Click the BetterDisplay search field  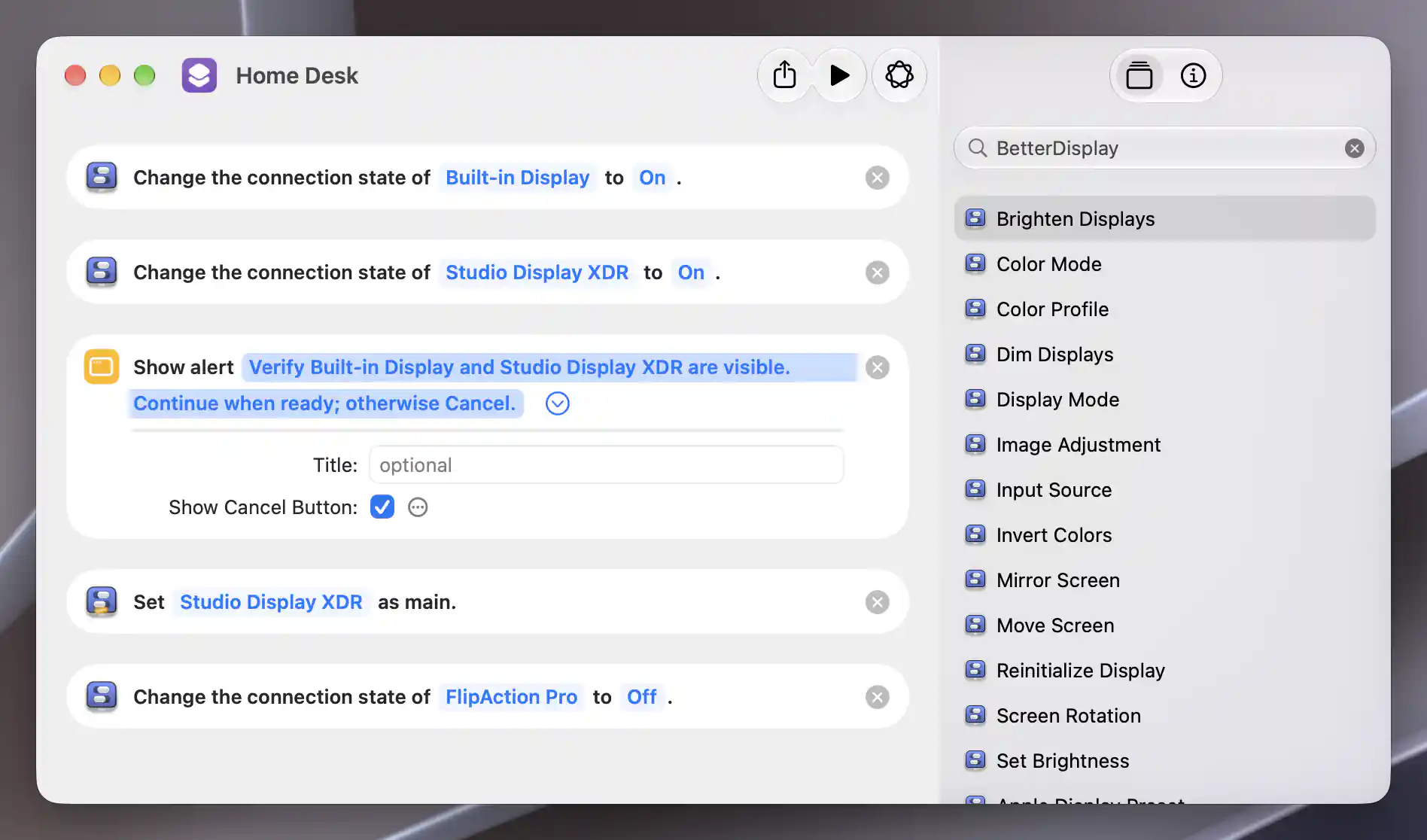tap(1164, 148)
